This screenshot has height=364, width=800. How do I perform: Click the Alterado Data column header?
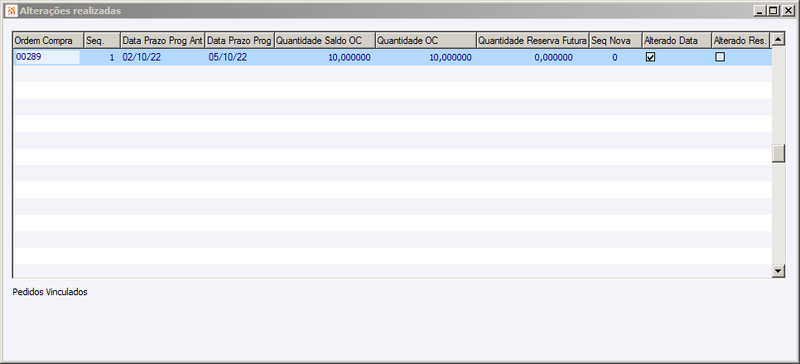[x=677, y=41]
